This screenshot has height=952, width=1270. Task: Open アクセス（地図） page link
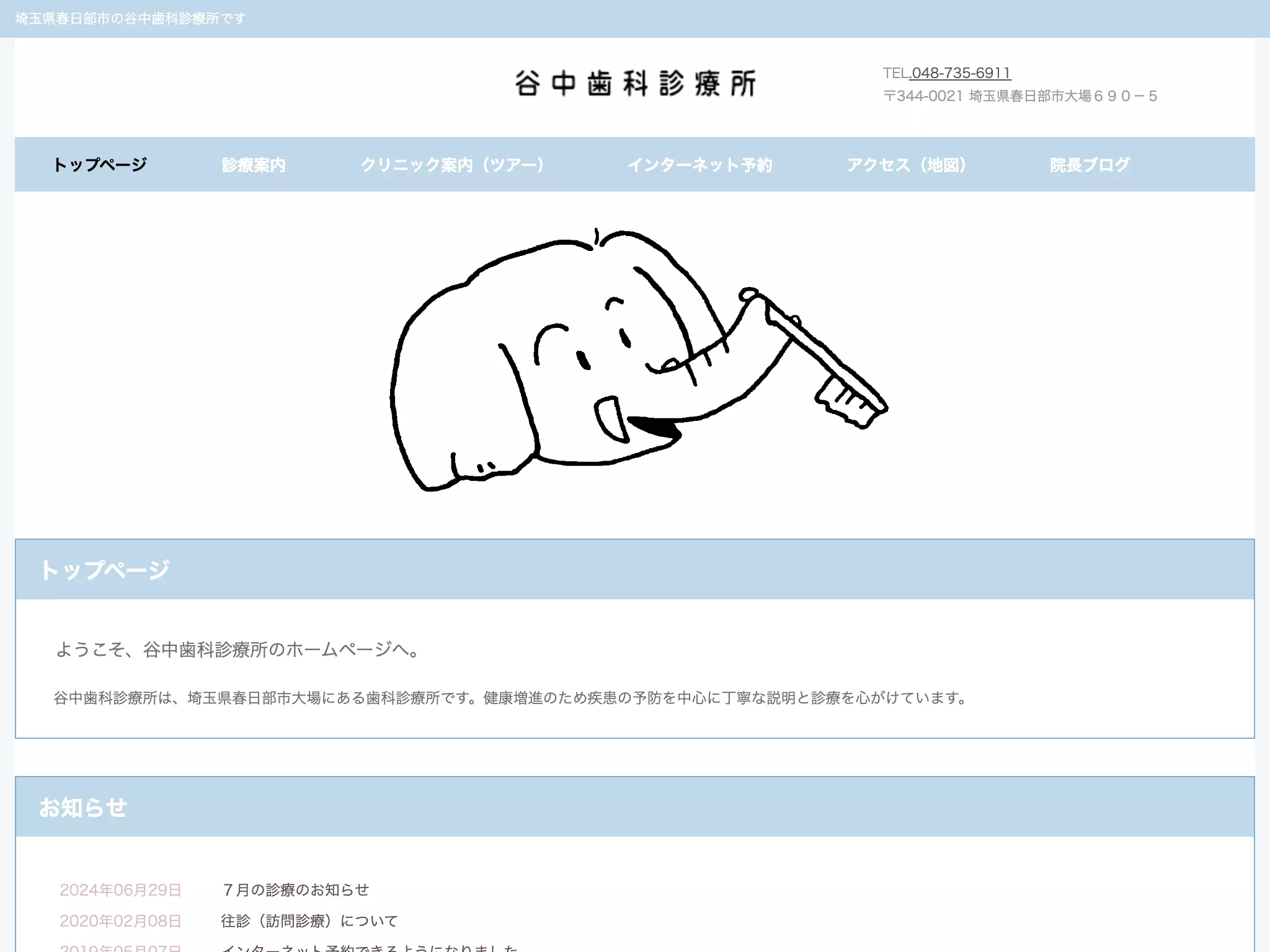[x=907, y=165]
